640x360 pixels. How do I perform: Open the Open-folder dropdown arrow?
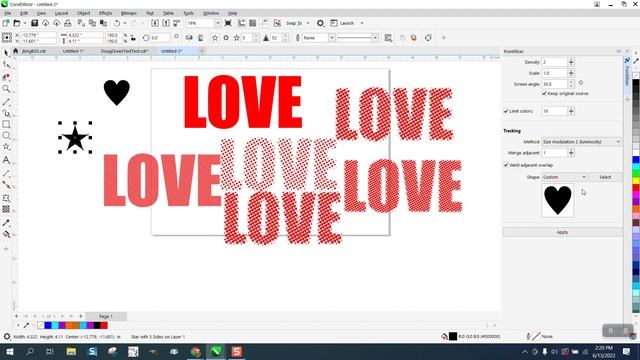click(x=24, y=23)
